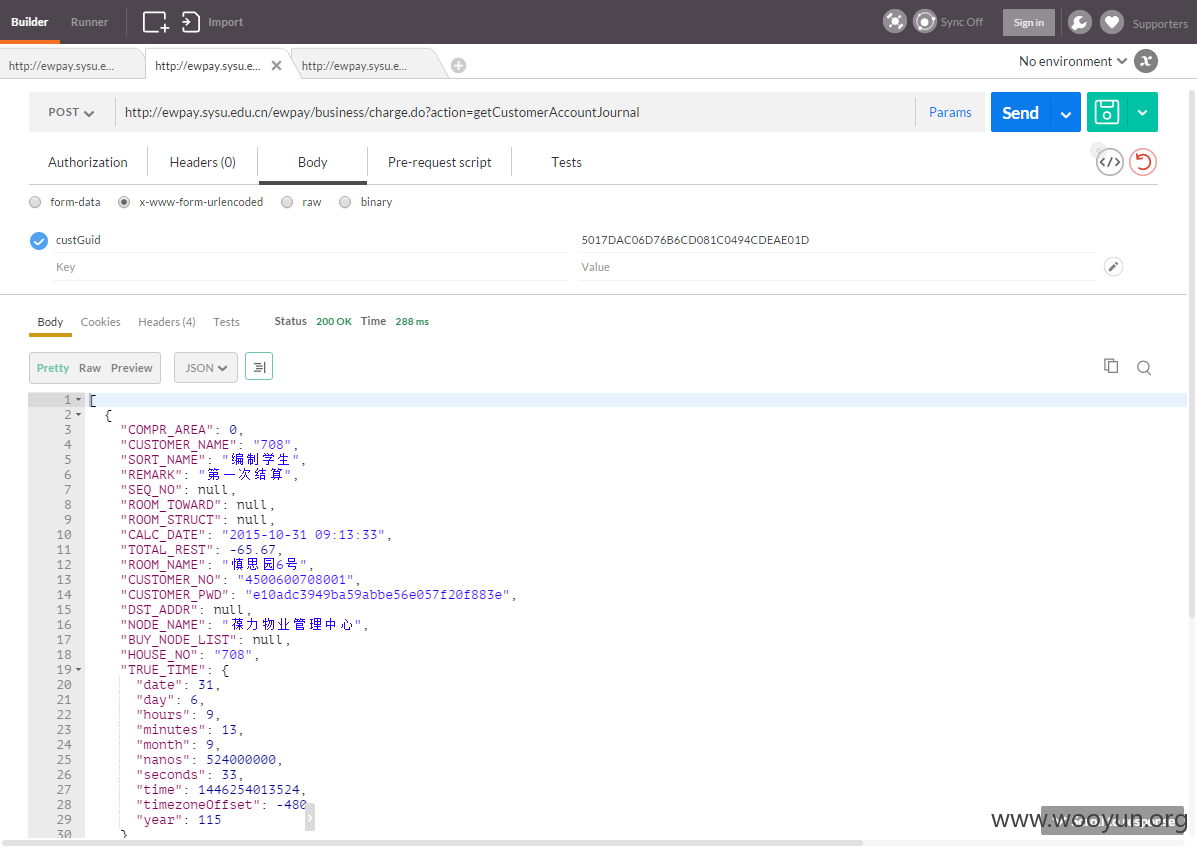Click the Supporters link
1197x848 pixels.
pos(1160,24)
